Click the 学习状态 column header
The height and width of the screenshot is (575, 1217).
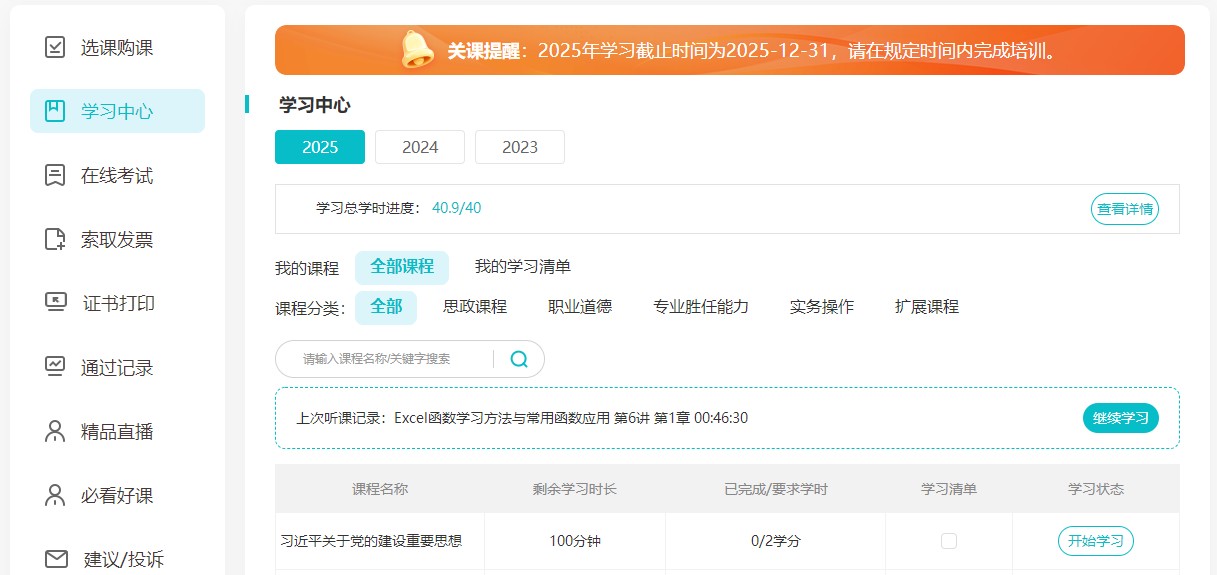click(x=1096, y=489)
